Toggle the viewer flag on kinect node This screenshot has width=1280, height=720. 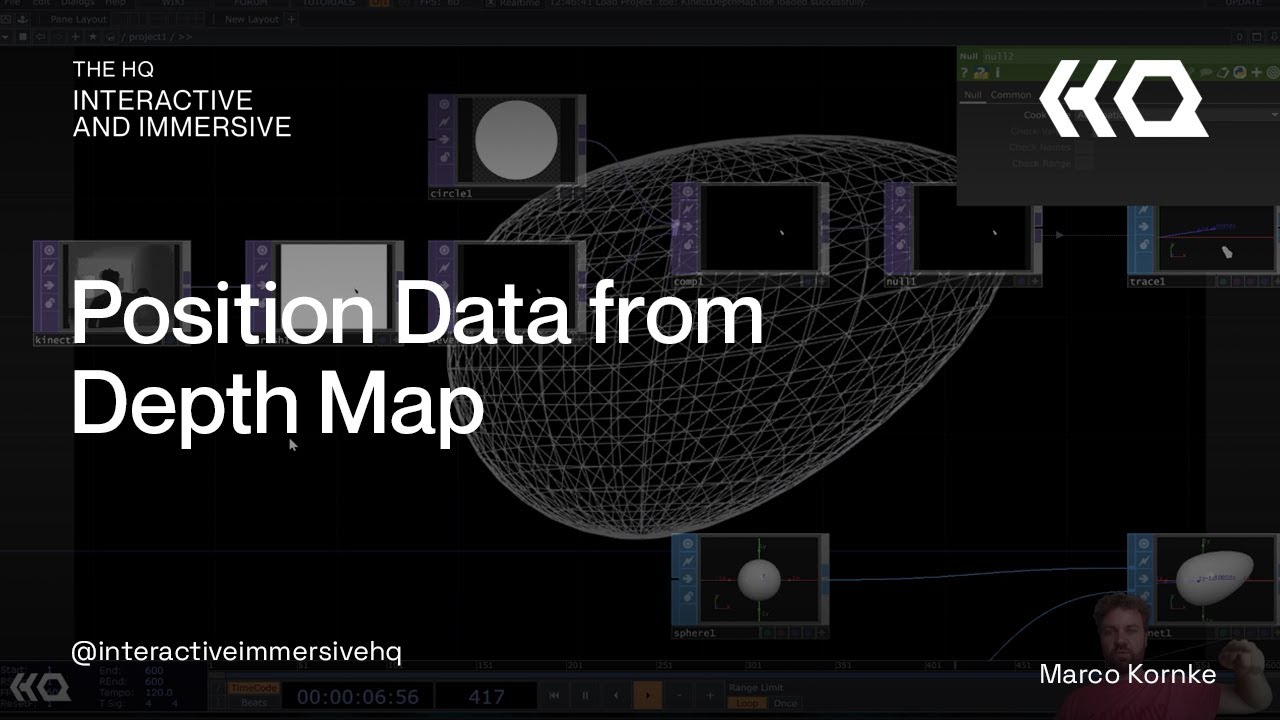(x=49, y=250)
